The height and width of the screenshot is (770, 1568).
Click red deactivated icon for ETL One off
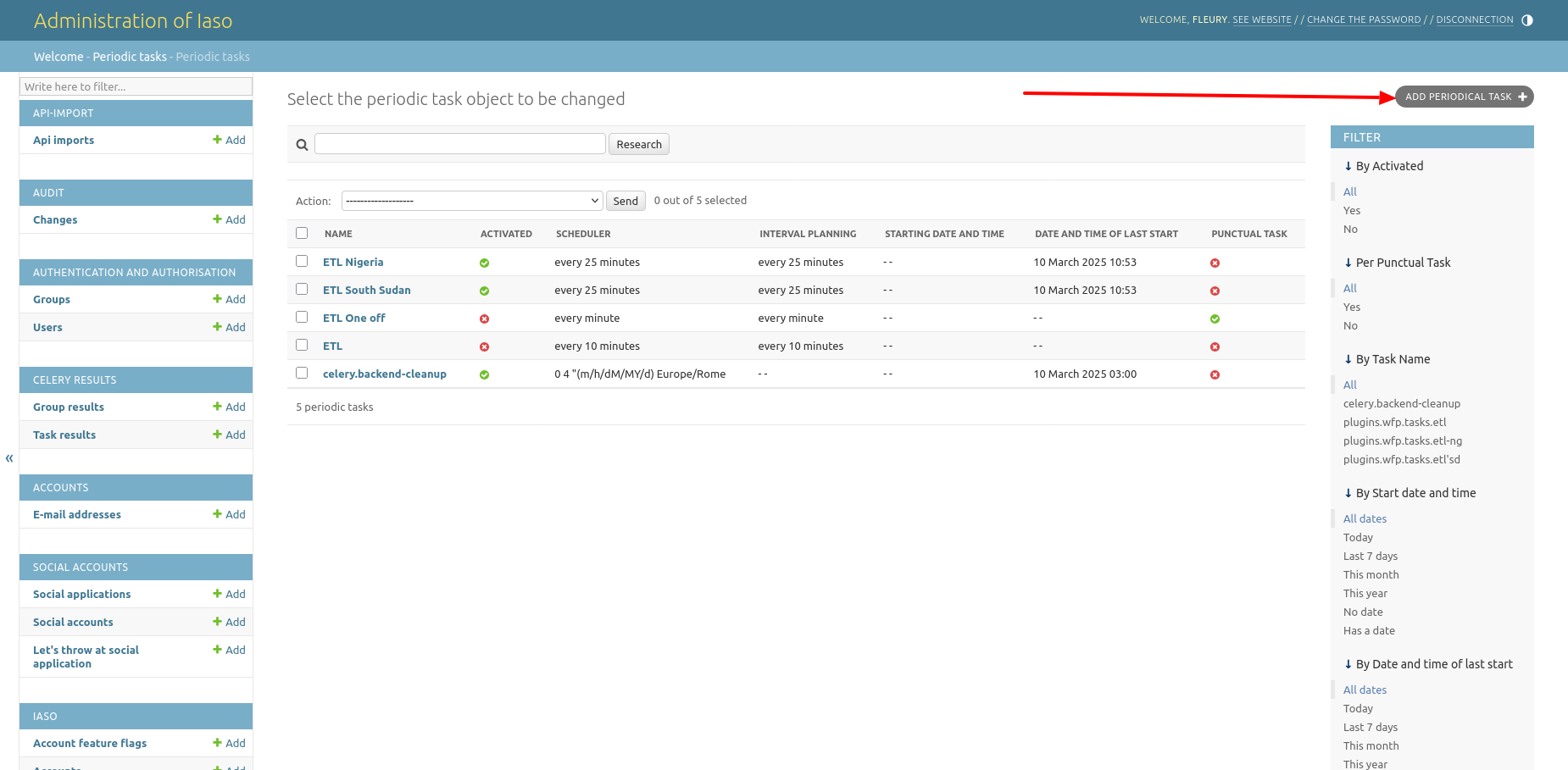click(x=484, y=319)
